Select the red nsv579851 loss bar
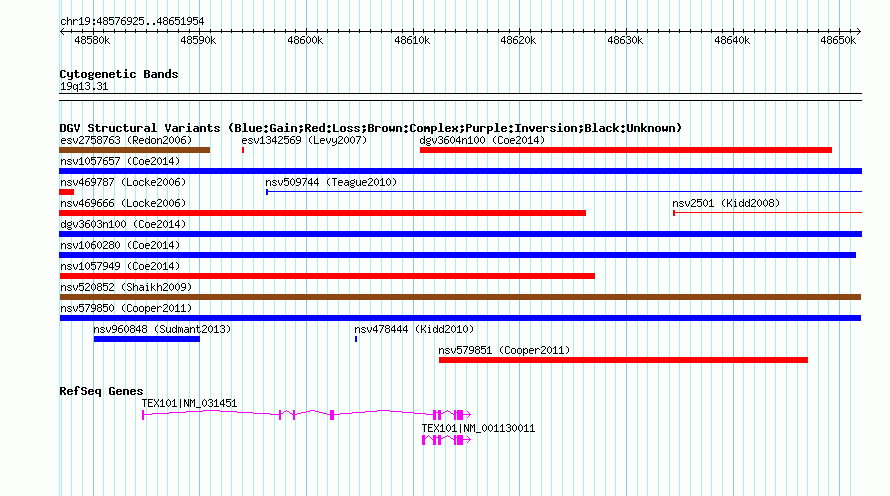The height and width of the screenshot is (496, 890). pos(623,360)
